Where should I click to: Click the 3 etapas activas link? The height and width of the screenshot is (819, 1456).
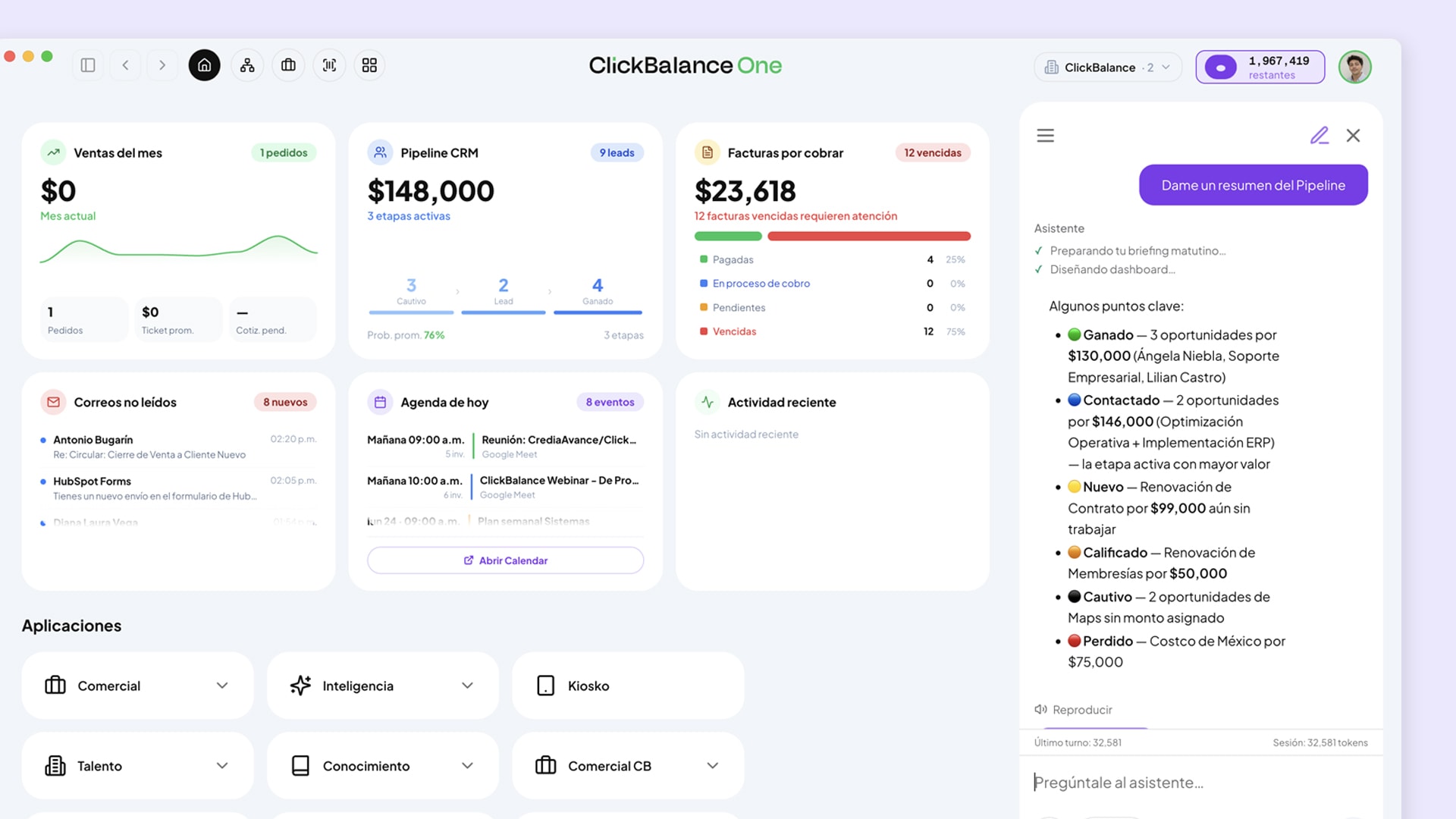pos(409,216)
